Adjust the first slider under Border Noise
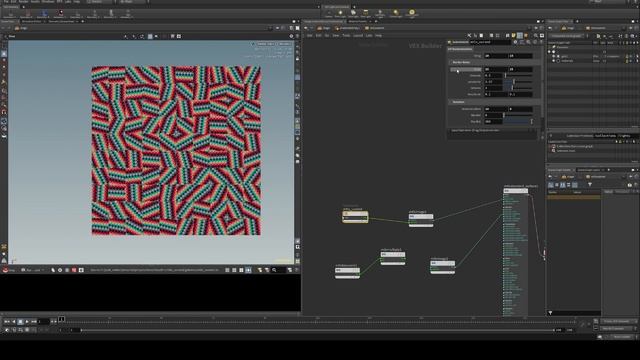This screenshot has height=360, width=640. point(518,76)
